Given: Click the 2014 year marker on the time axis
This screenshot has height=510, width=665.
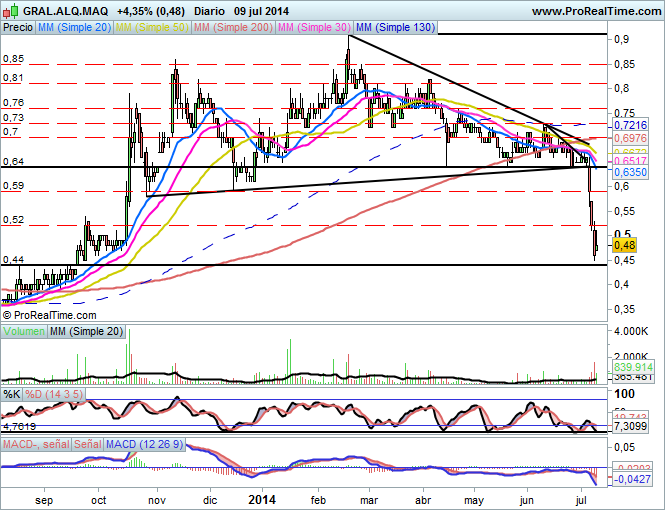Looking at the screenshot, I should (263, 498).
